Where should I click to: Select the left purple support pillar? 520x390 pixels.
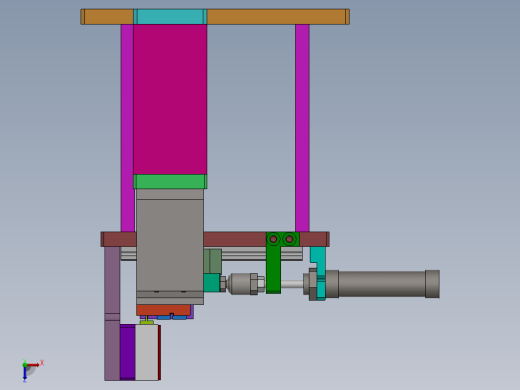coord(127,128)
